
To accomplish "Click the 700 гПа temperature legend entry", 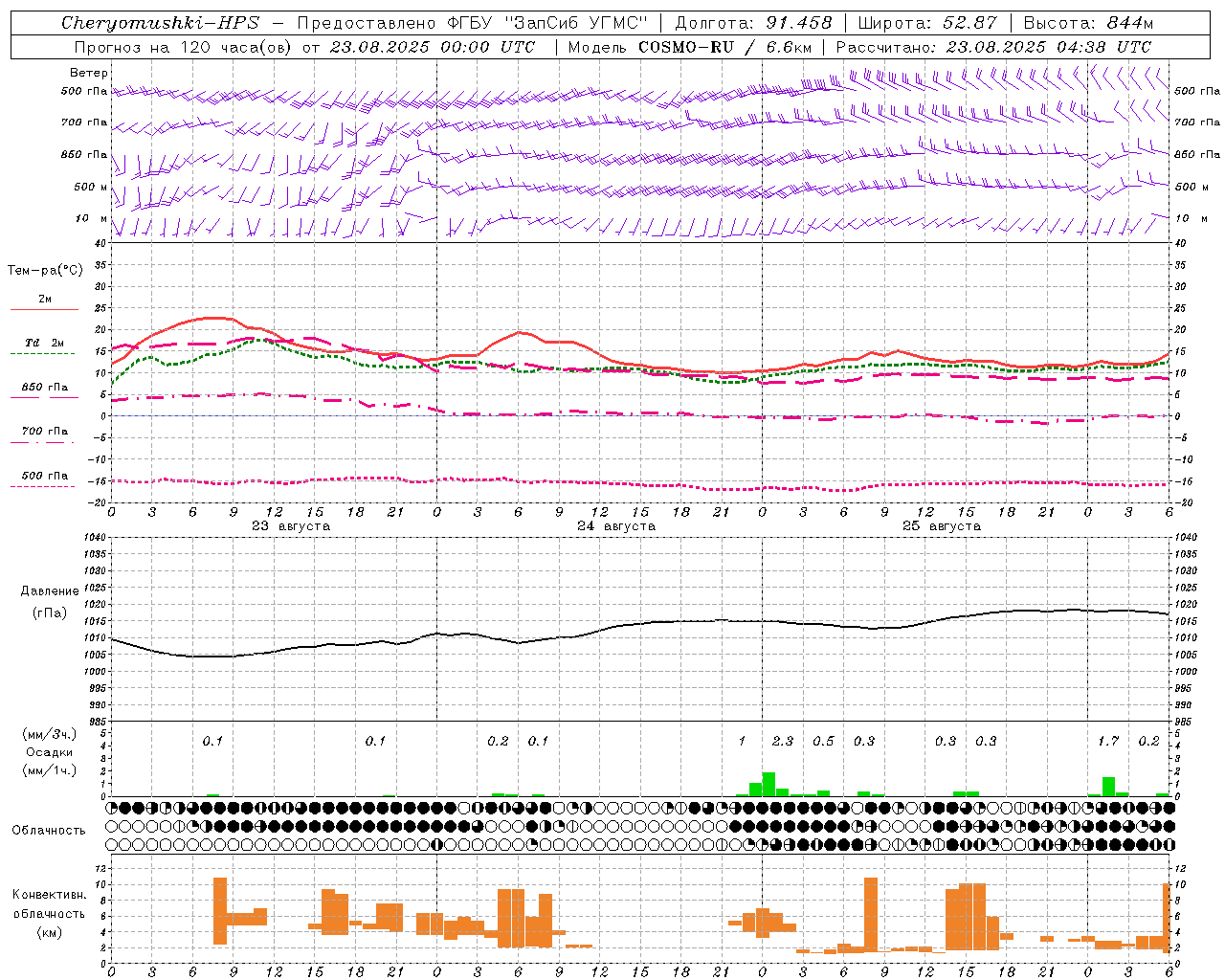I will 45,432.
